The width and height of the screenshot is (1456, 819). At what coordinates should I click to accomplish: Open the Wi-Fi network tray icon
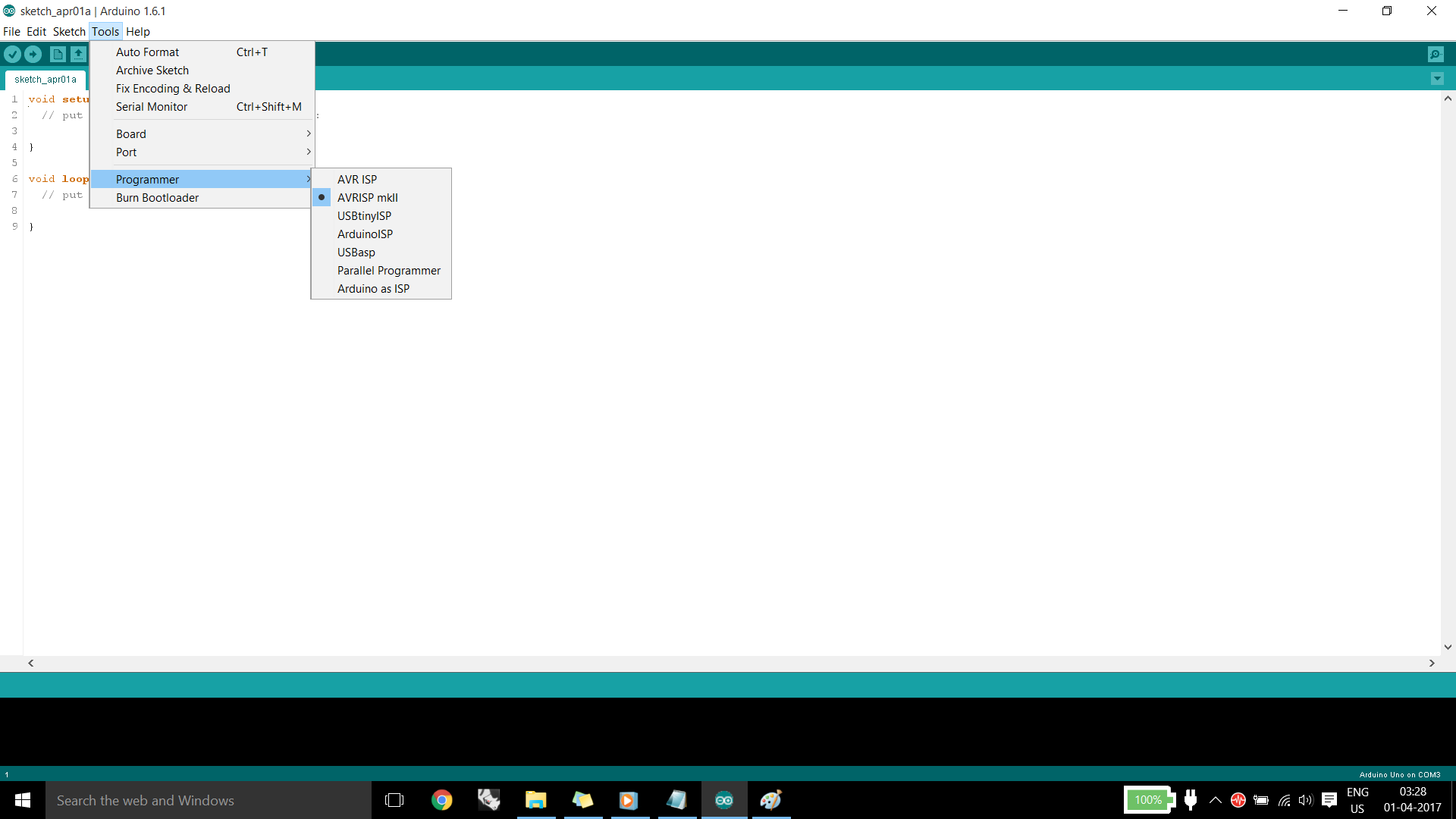pos(1284,800)
